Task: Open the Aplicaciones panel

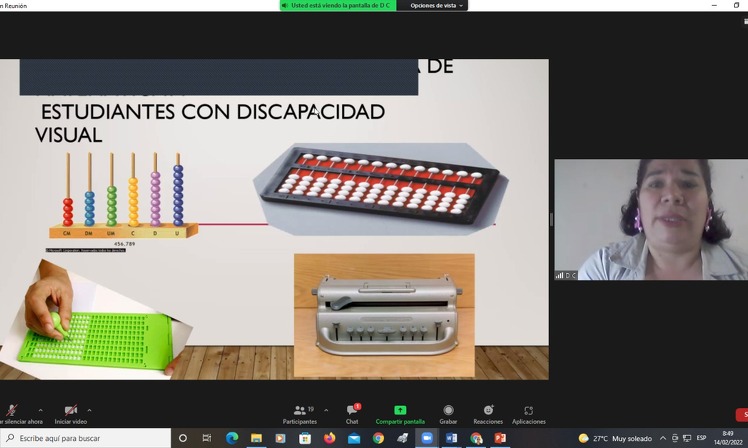Action: (x=529, y=414)
